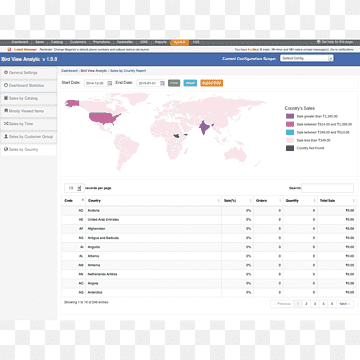Go to the Previous page of results
This screenshot has width=360, height=360.
[282, 304]
